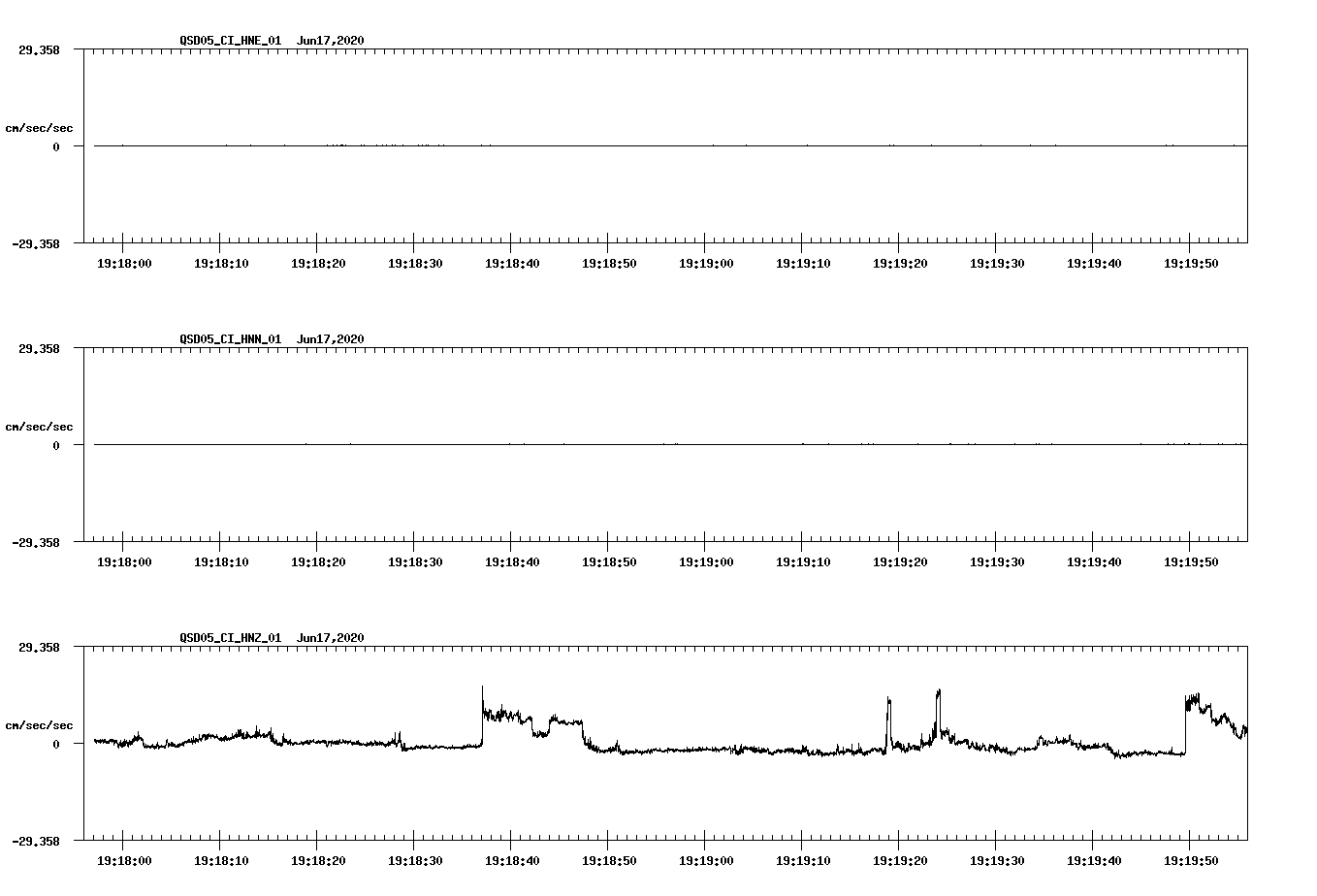Screen dimensions: 1317x896
Task: Click the cm/sec/sec unit label of HNZ plot
Action: click(39, 725)
